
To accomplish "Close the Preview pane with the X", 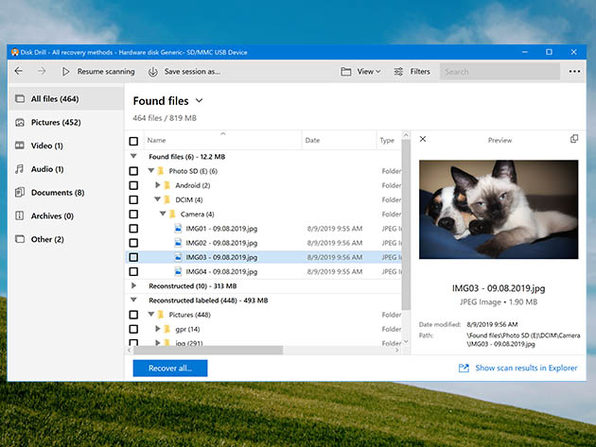I will click(423, 139).
